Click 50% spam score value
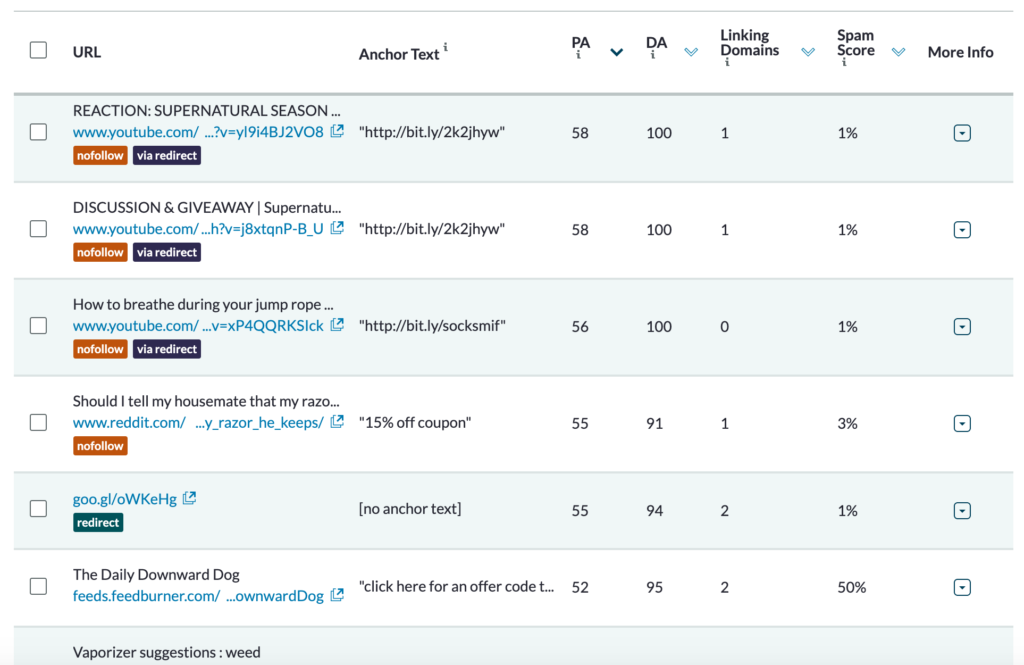This screenshot has height=665, width=1024. click(x=852, y=587)
